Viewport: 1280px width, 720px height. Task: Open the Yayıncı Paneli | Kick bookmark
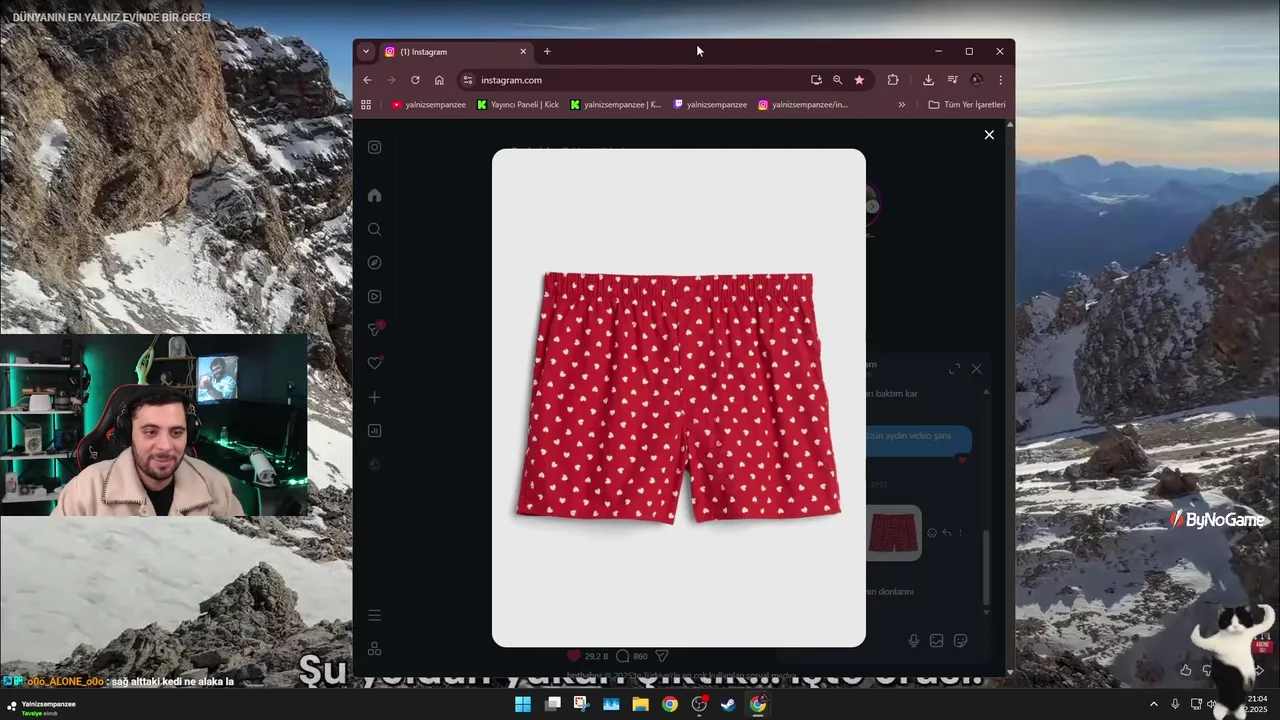click(518, 104)
